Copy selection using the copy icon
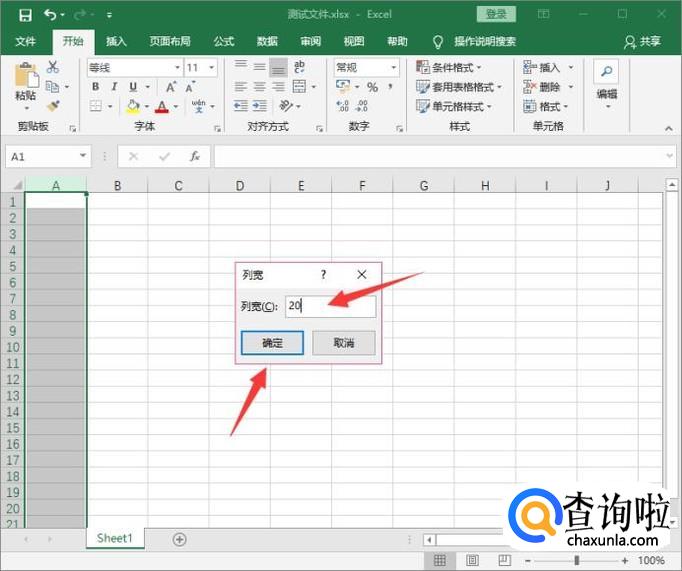The image size is (682, 571). [53, 87]
